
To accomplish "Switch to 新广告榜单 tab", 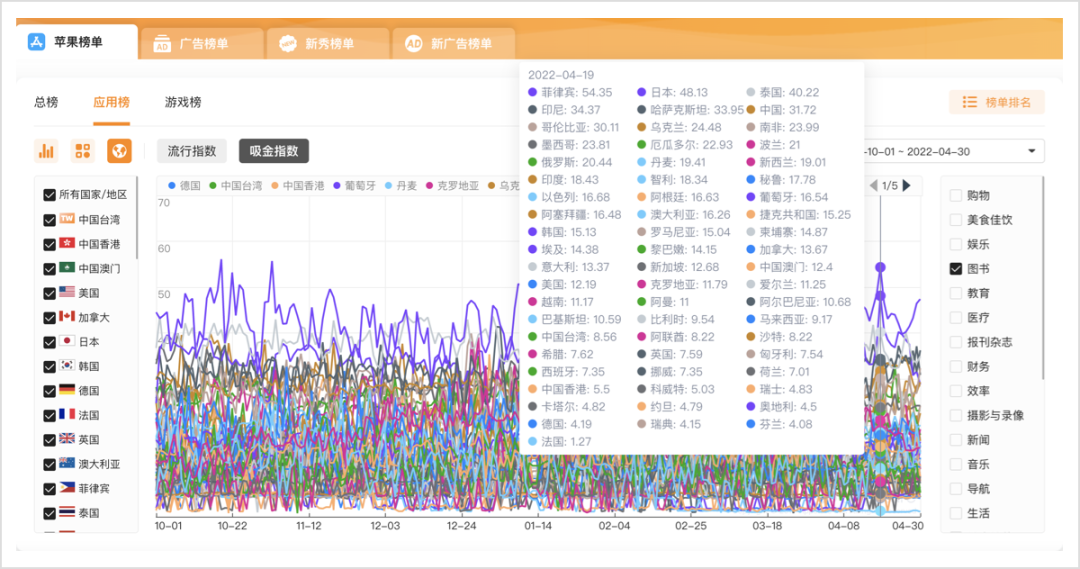I will [454, 43].
